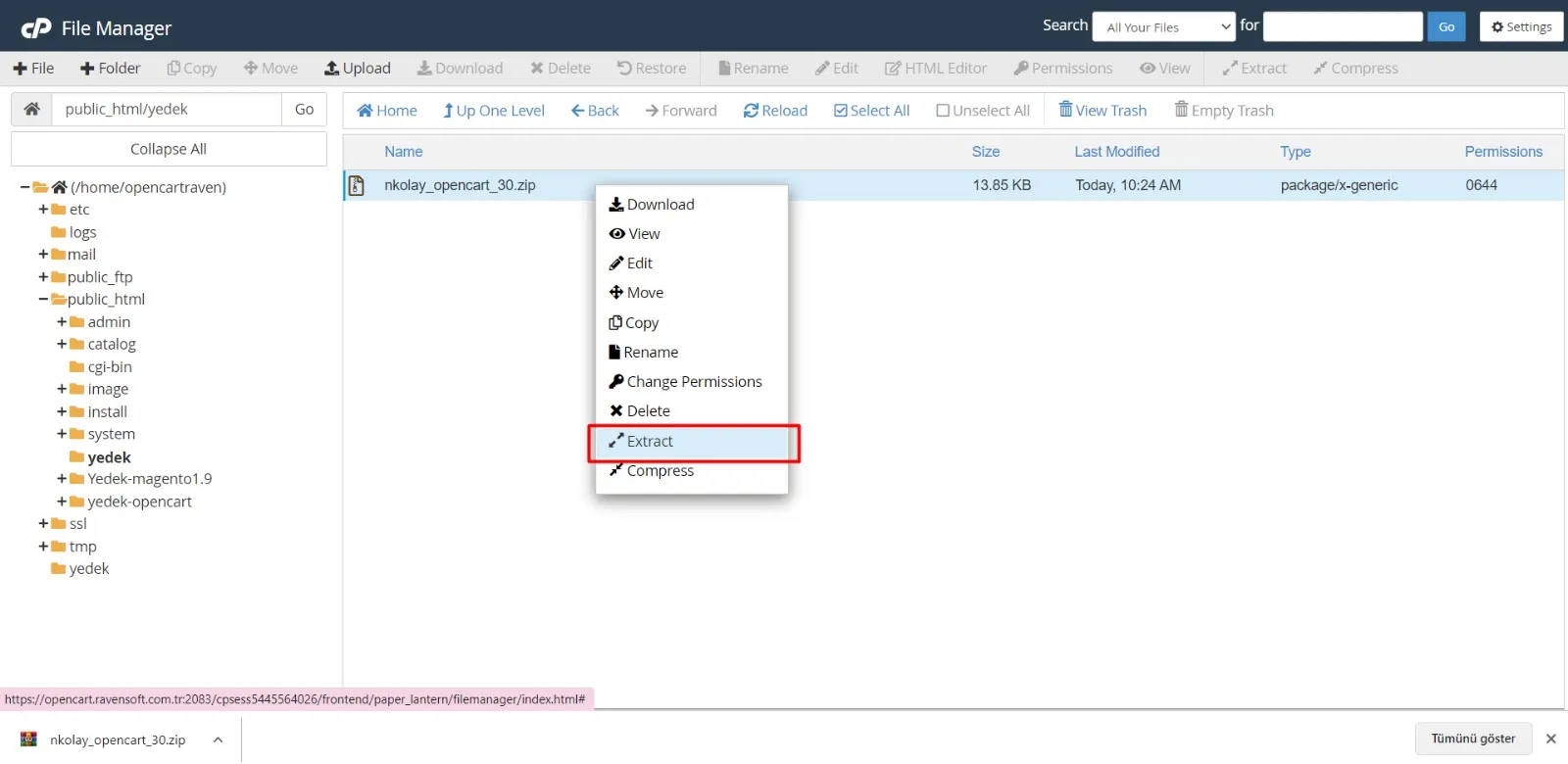Click the Reload icon button
Viewport: 1568px width, 764px height.
pos(751,111)
